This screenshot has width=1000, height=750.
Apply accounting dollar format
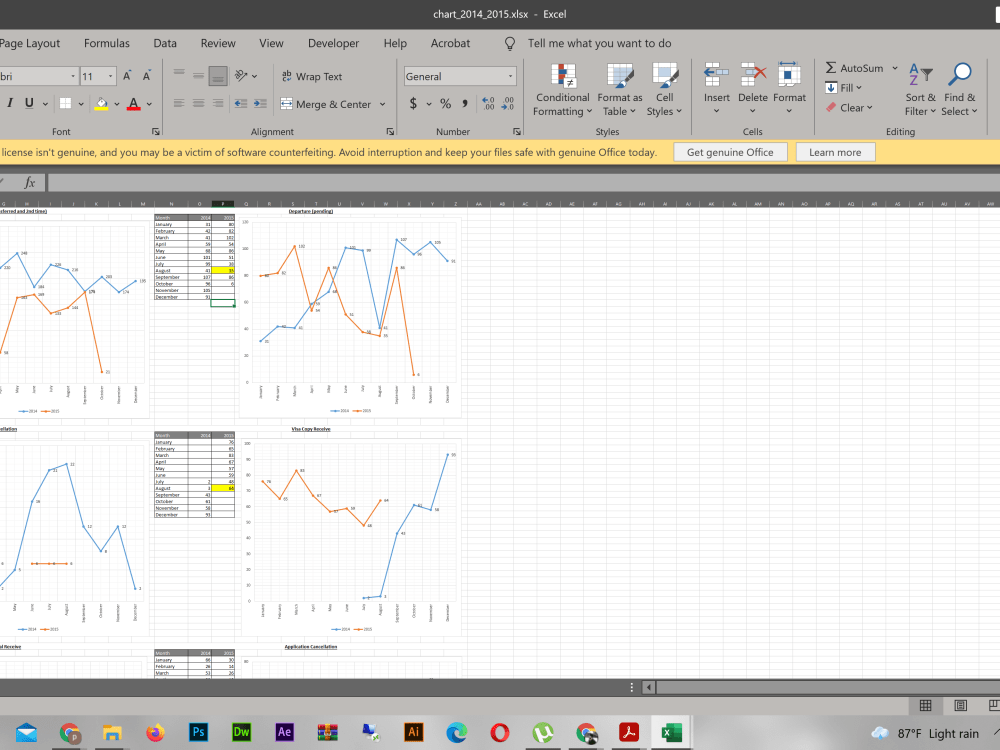413,103
